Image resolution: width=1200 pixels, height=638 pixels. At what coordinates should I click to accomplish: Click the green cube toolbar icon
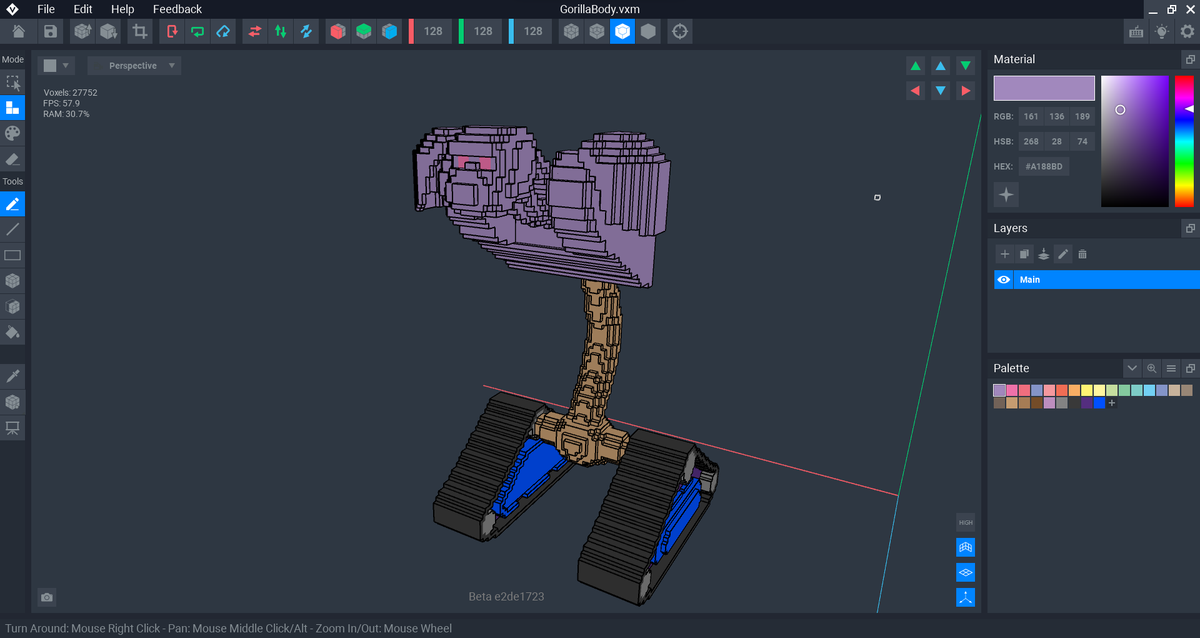coord(364,31)
